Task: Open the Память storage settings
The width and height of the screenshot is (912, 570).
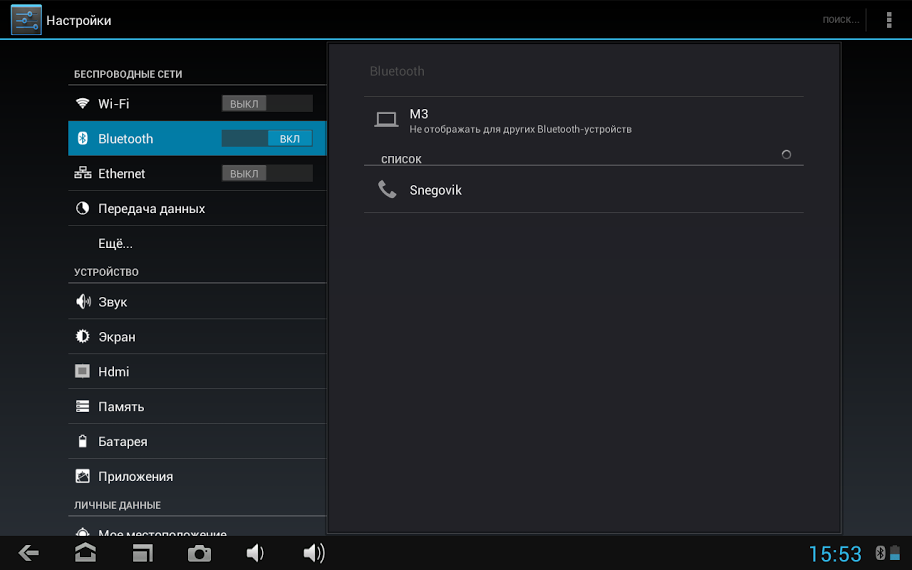Action: pyautogui.click(x=197, y=406)
